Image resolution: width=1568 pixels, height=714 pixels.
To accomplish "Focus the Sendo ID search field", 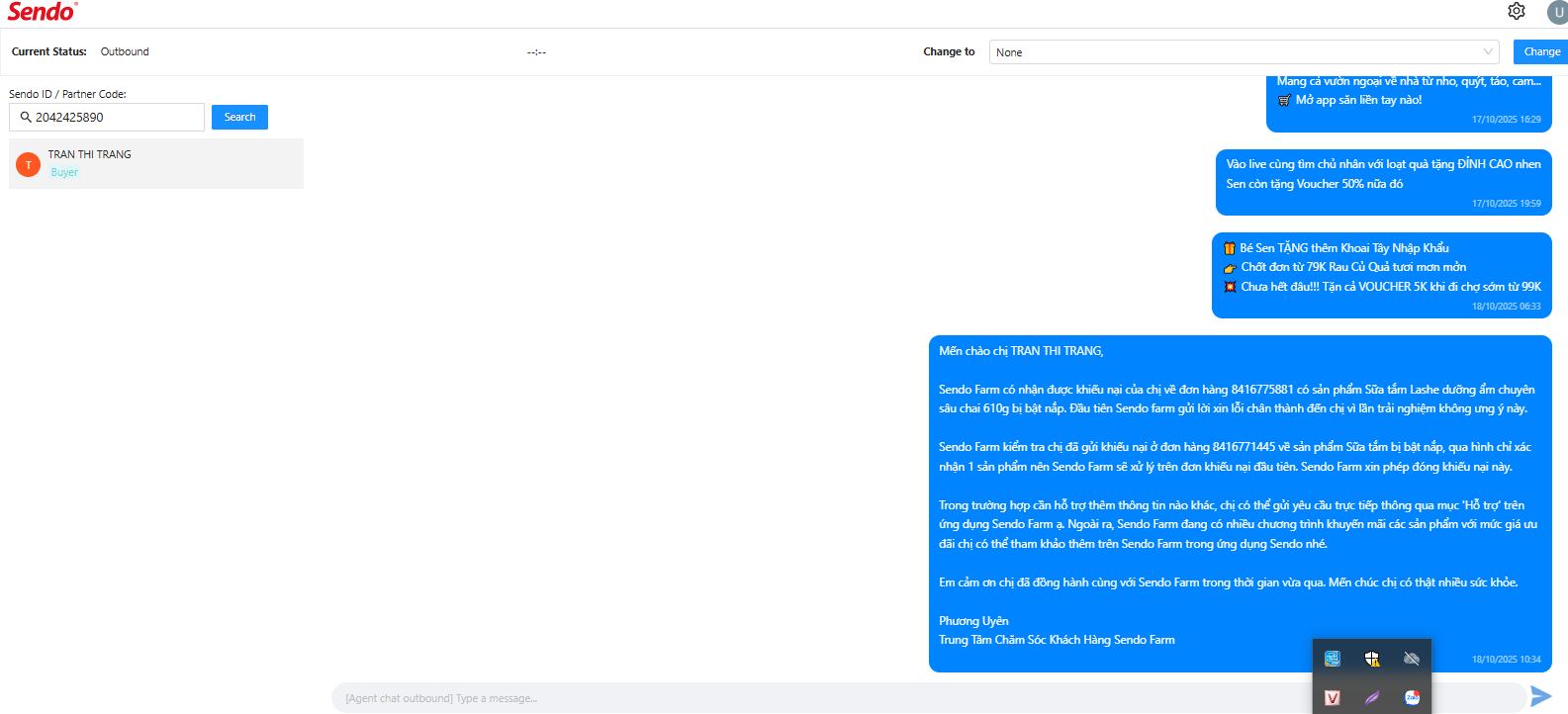I will [107, 117].
